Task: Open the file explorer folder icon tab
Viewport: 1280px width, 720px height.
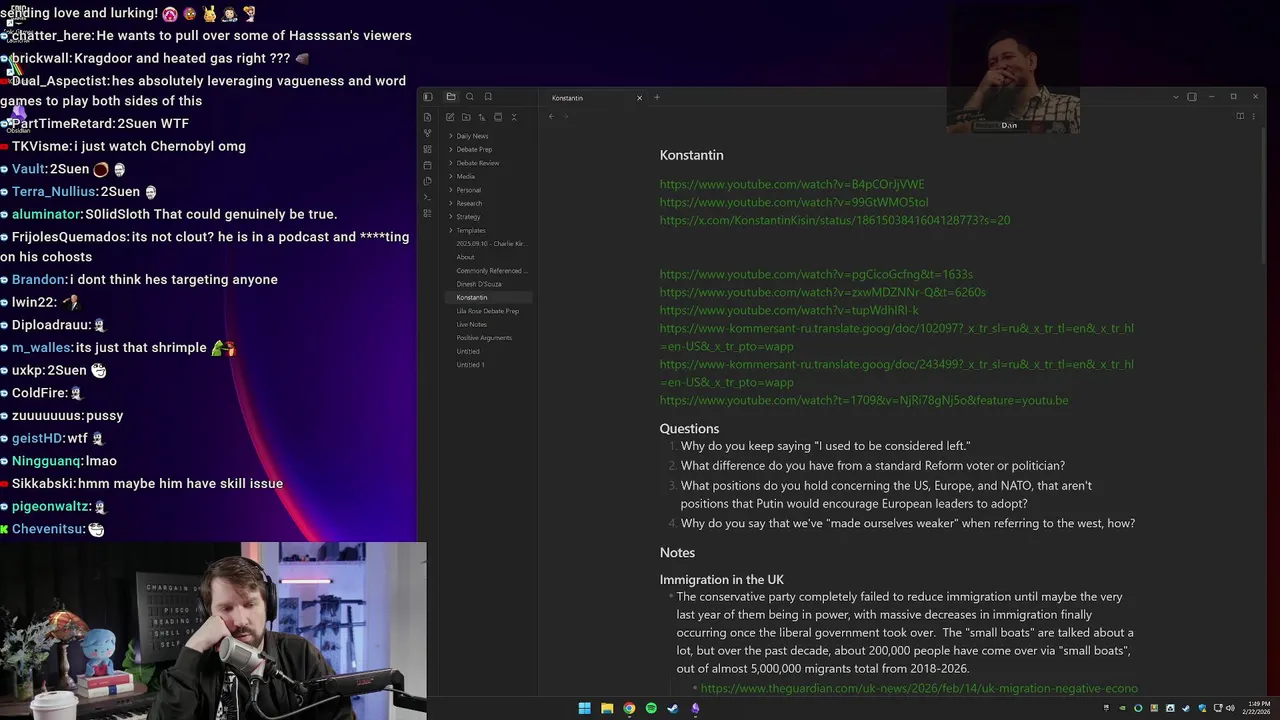Action: (x=451, y=97)
